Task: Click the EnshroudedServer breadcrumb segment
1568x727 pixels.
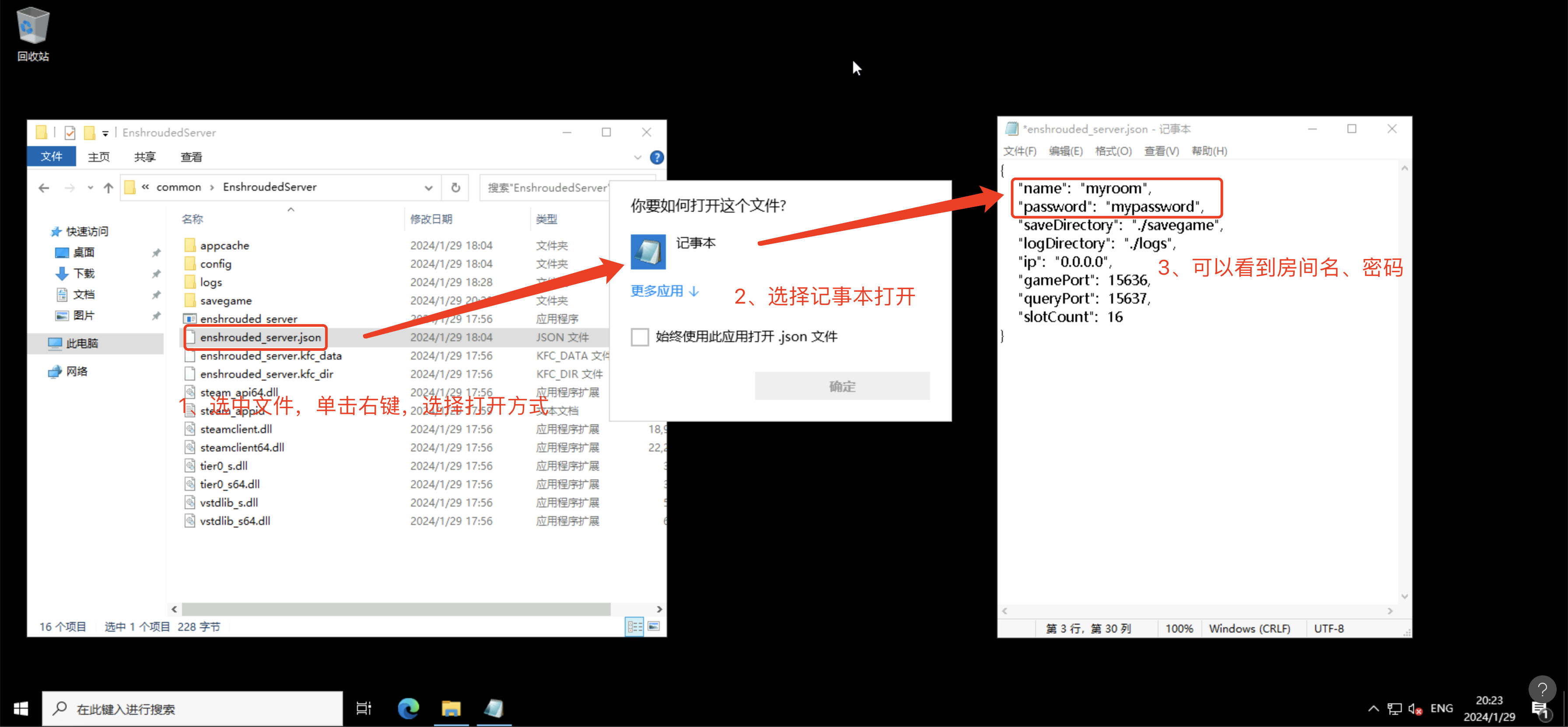Action: point(269,187)
